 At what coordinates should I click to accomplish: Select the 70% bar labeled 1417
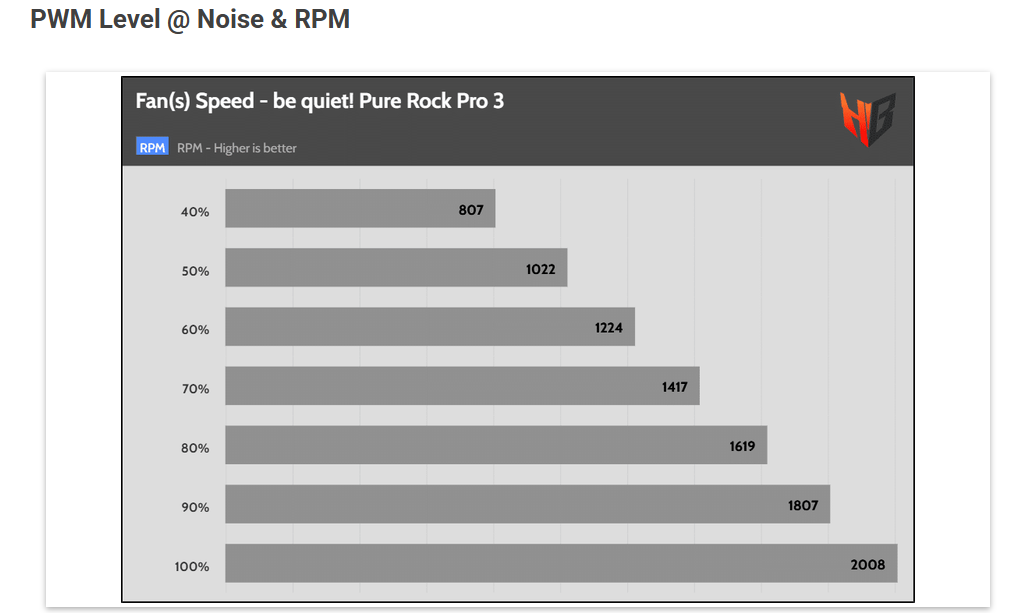pyautogui.click(x=463, y=386)
